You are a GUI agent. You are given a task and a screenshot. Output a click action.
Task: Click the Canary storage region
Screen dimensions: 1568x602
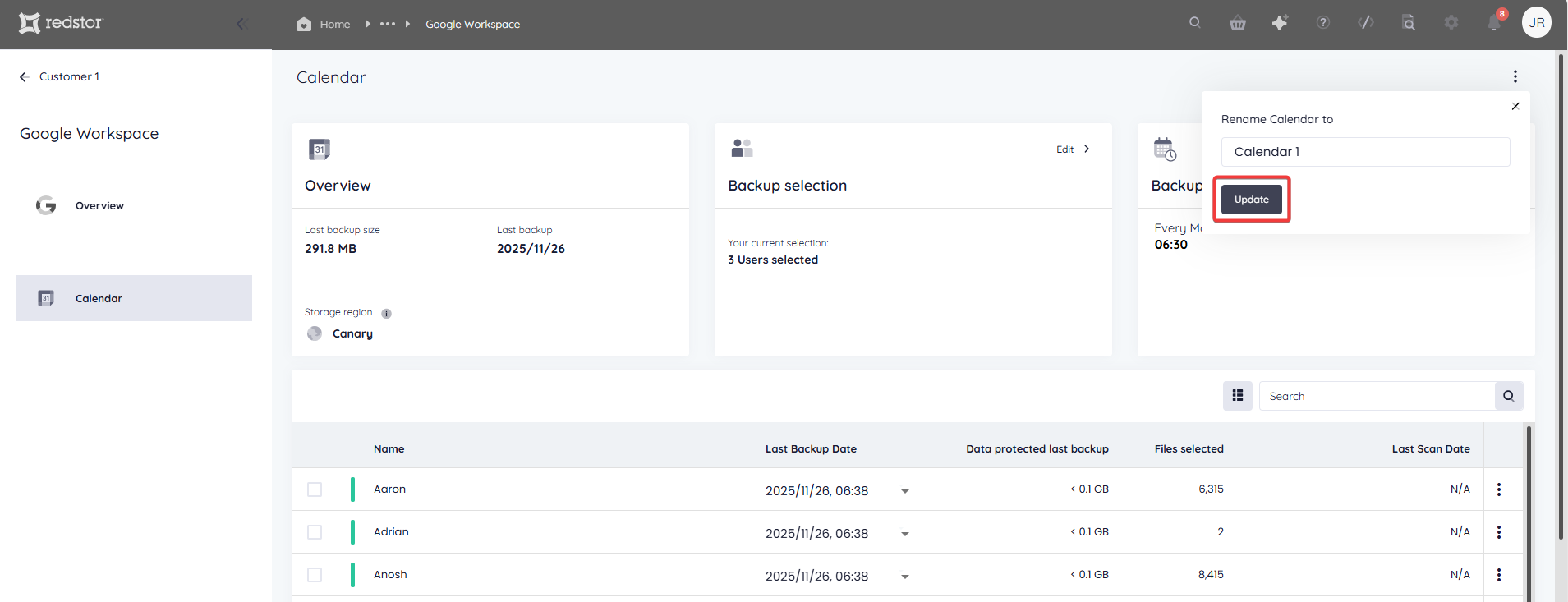(x=352, y=333)
